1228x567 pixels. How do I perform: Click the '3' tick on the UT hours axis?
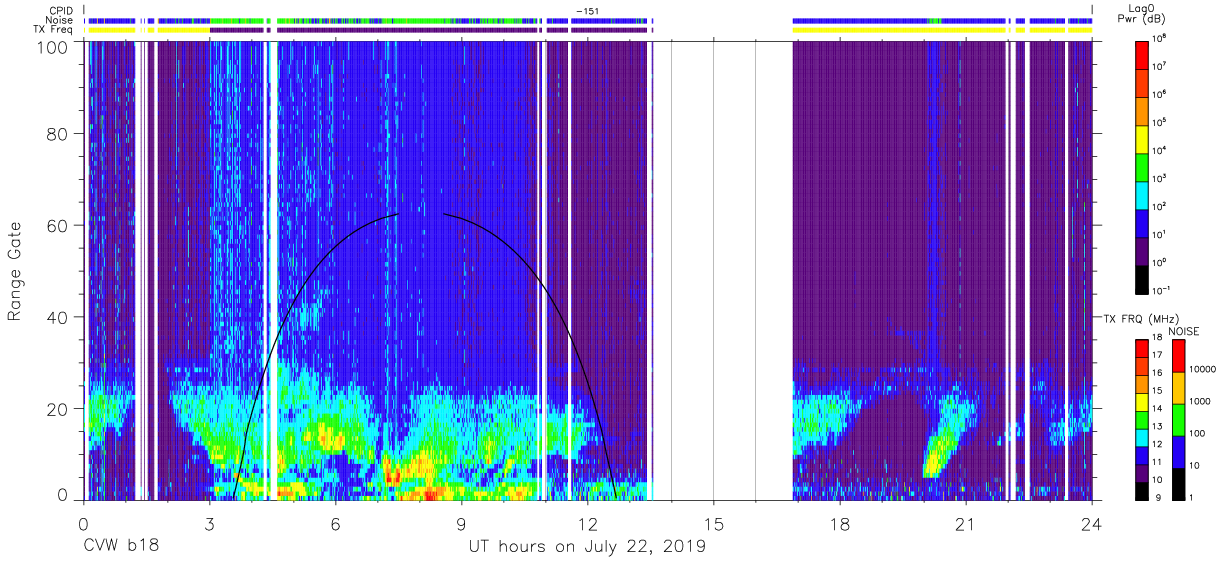coord(209,523)
